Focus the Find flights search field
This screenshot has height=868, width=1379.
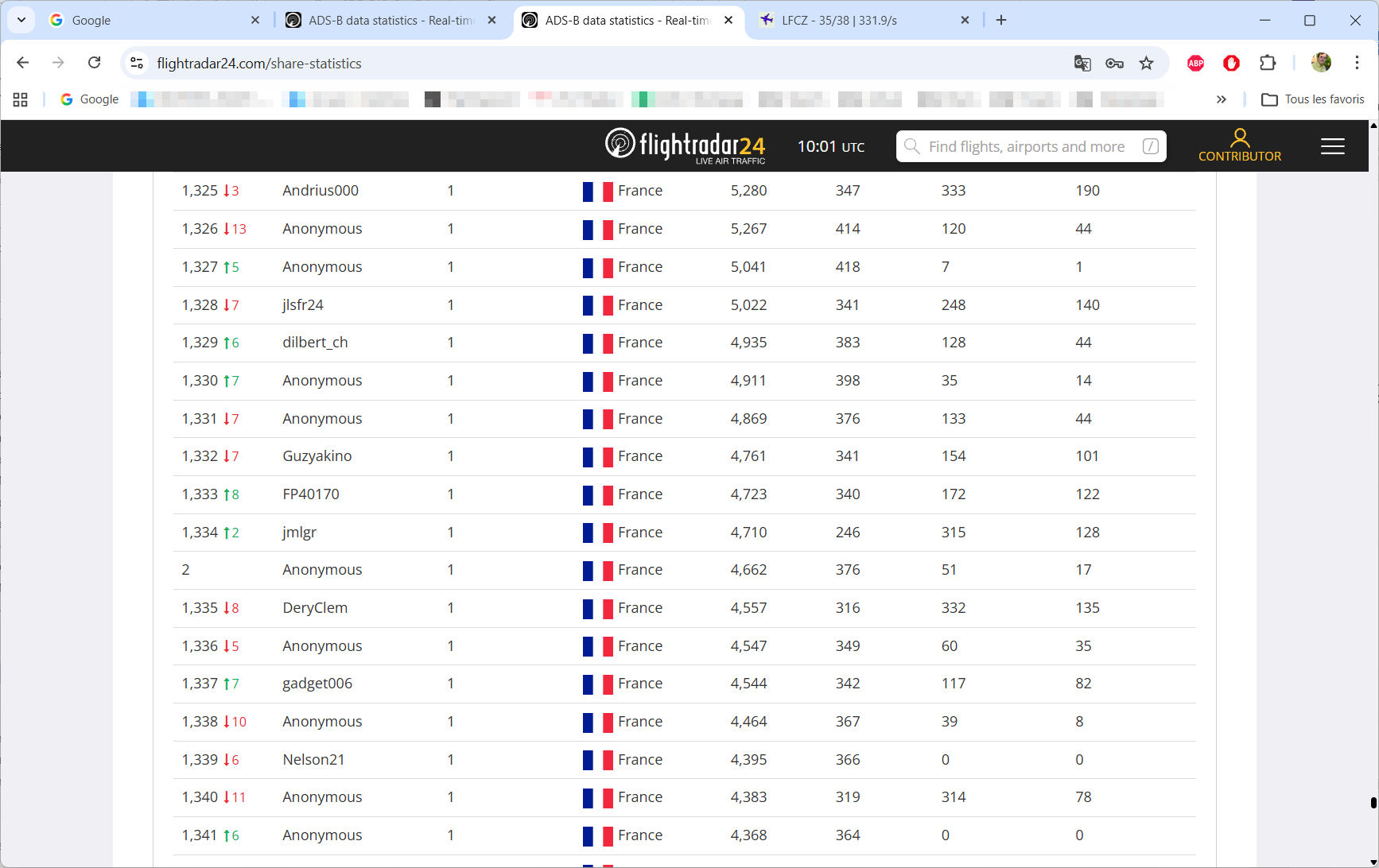1031,146
